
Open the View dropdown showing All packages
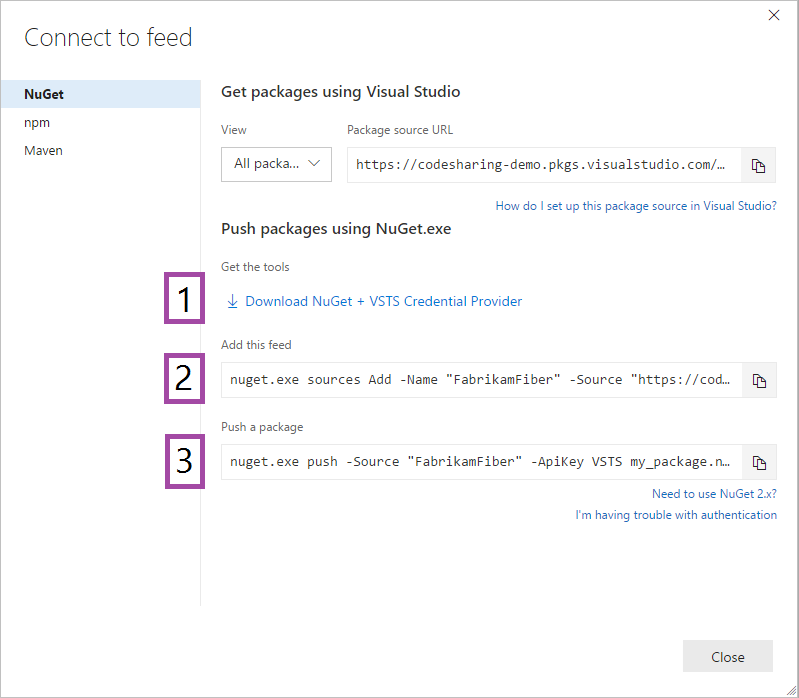point(276,164)
